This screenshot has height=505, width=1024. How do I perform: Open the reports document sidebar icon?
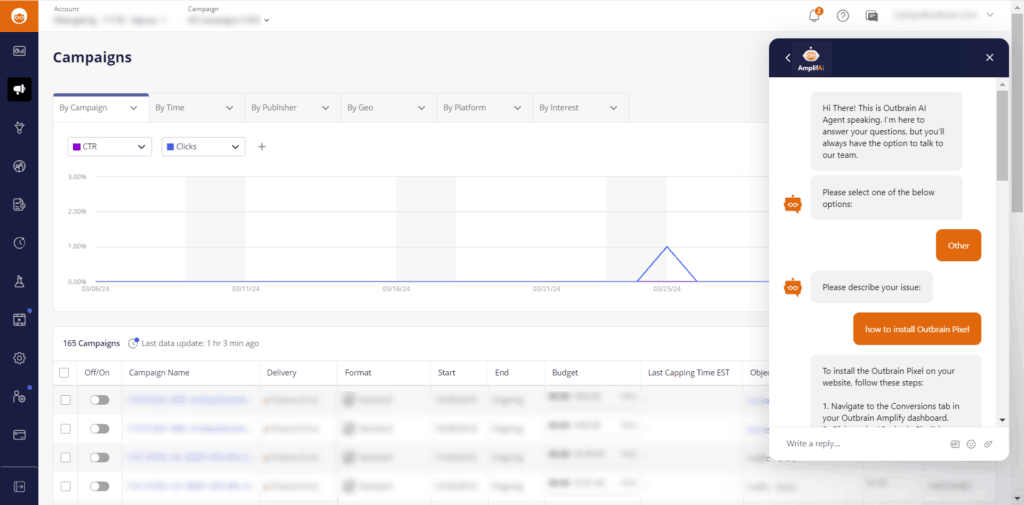pos(19,204)
